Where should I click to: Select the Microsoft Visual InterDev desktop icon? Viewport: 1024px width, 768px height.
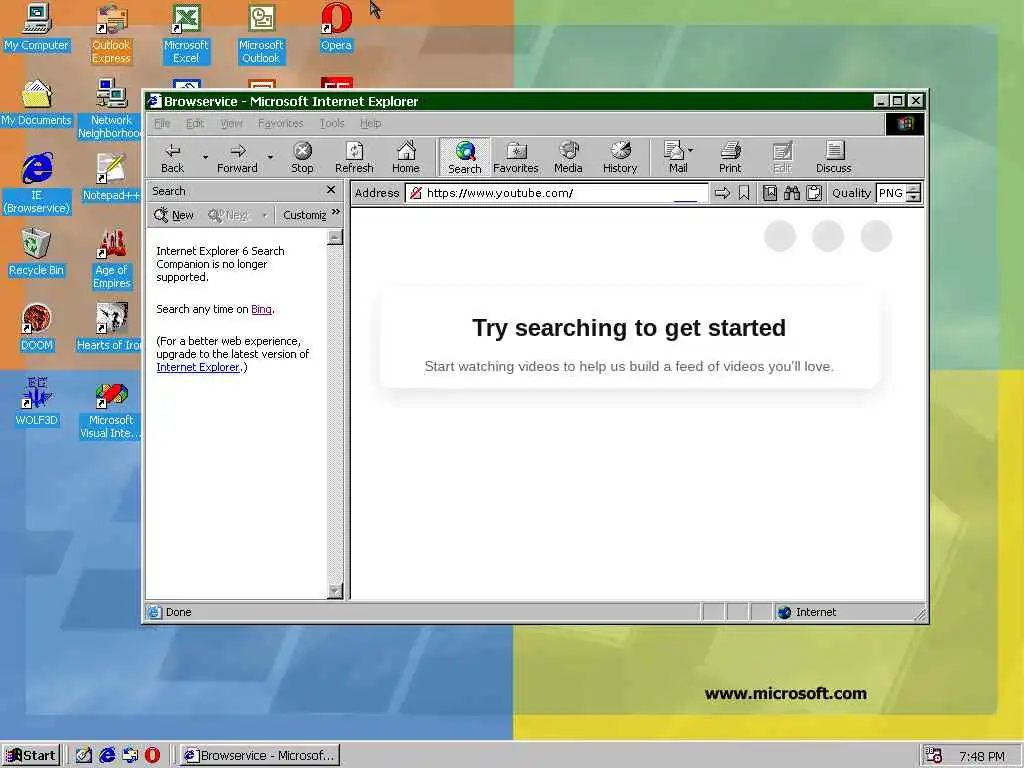[x=111, y=409]
